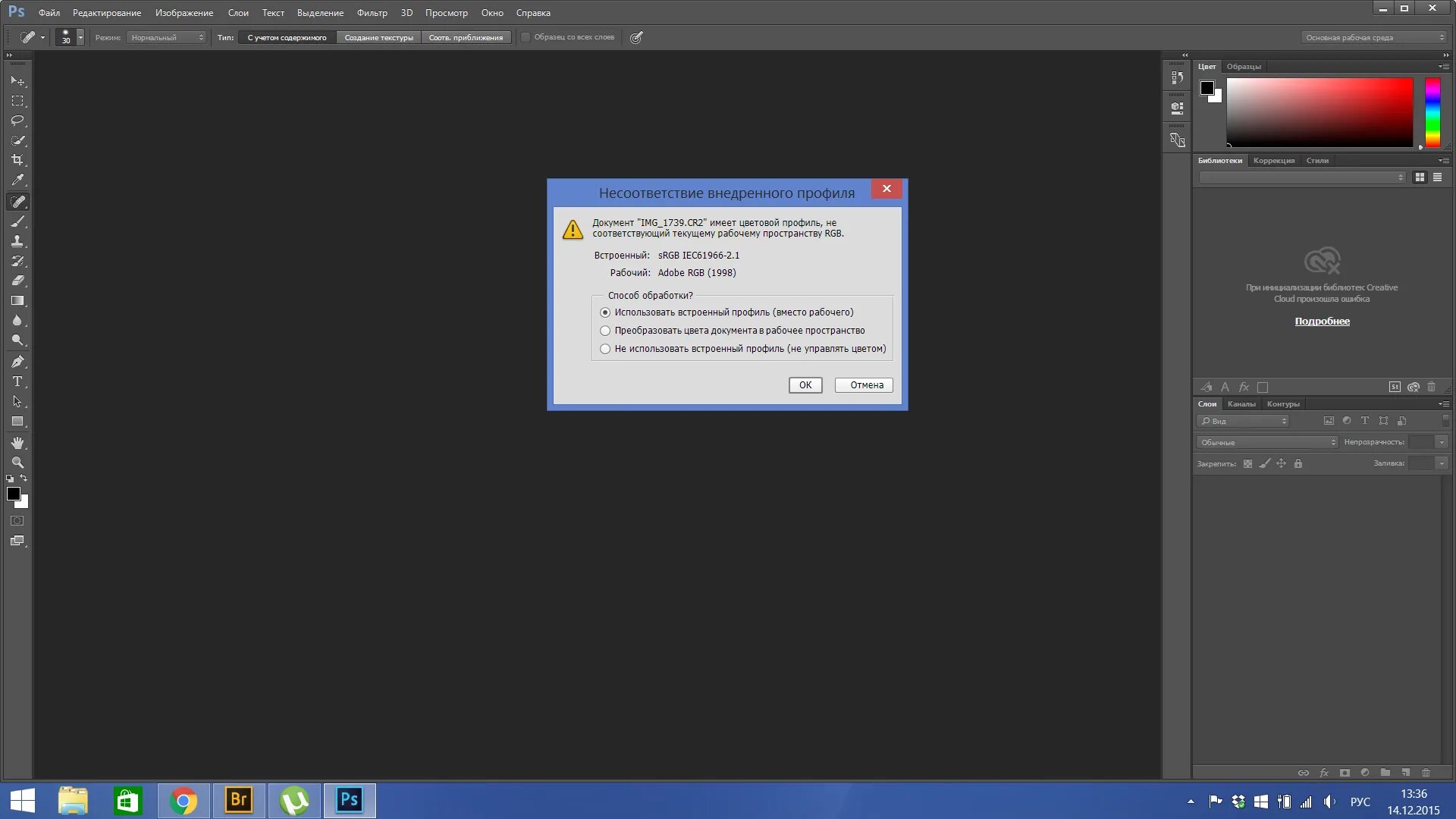Select the Clone Stamp tool

[x=17, y=241]
